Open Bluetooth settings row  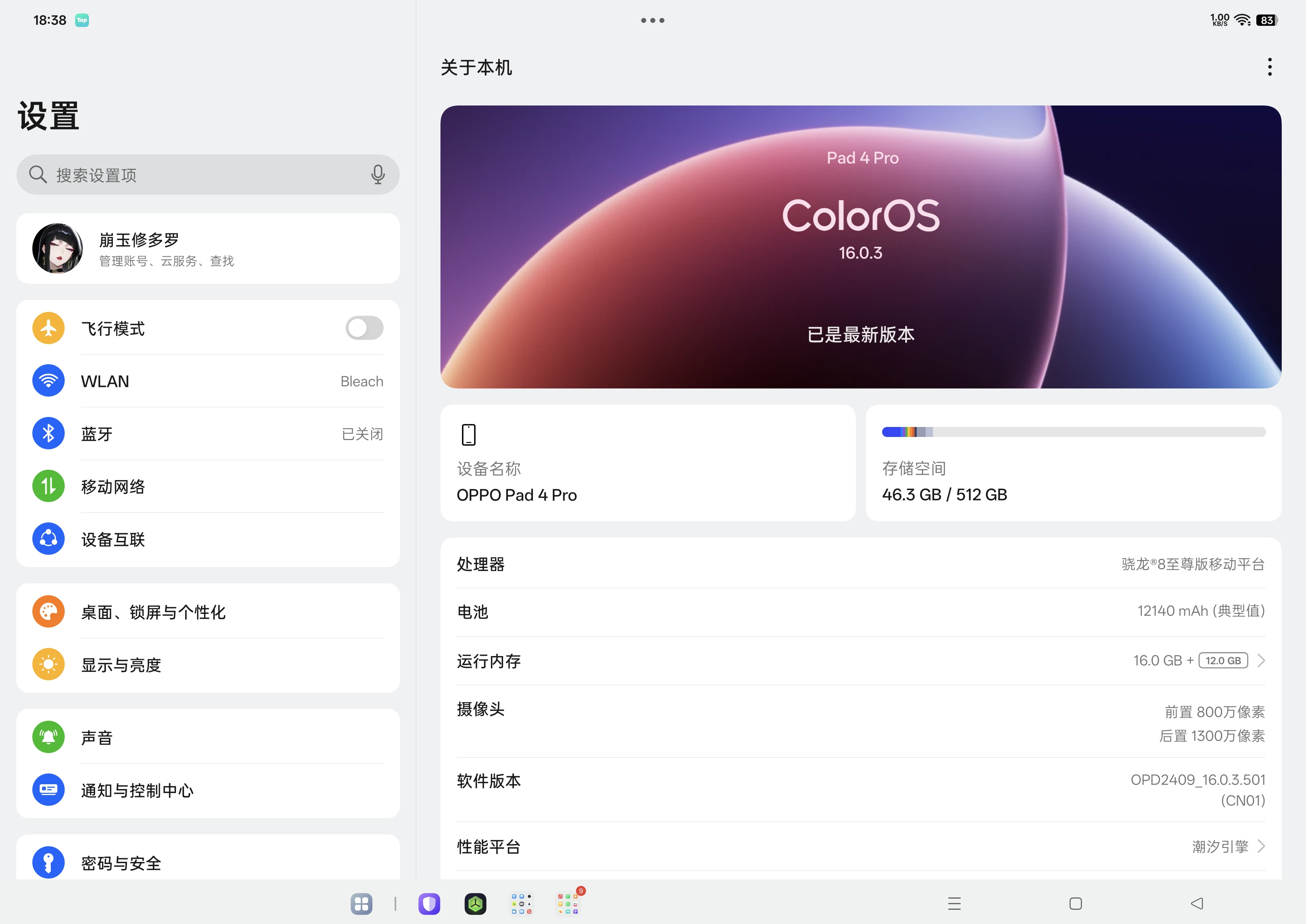coord(208,434)
